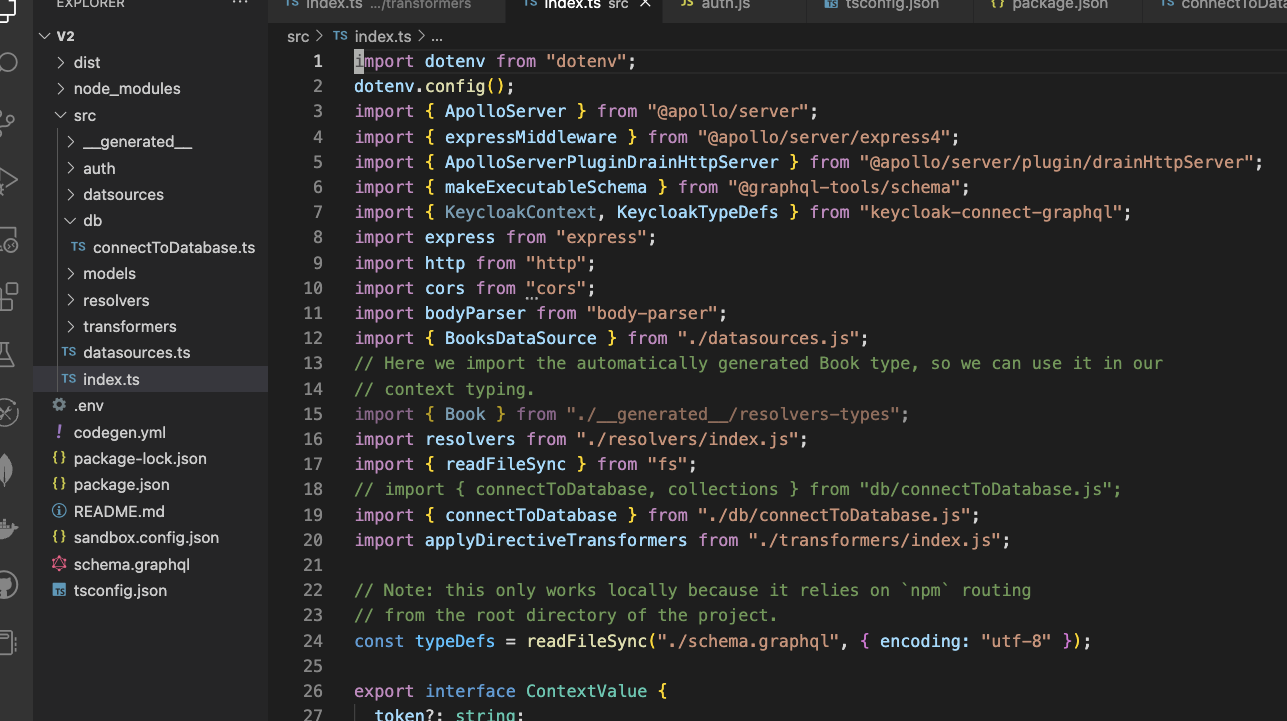Click "./schema.graphql" string on line 24
This screenshot has width=1287, height=721.
coord(748,641)
